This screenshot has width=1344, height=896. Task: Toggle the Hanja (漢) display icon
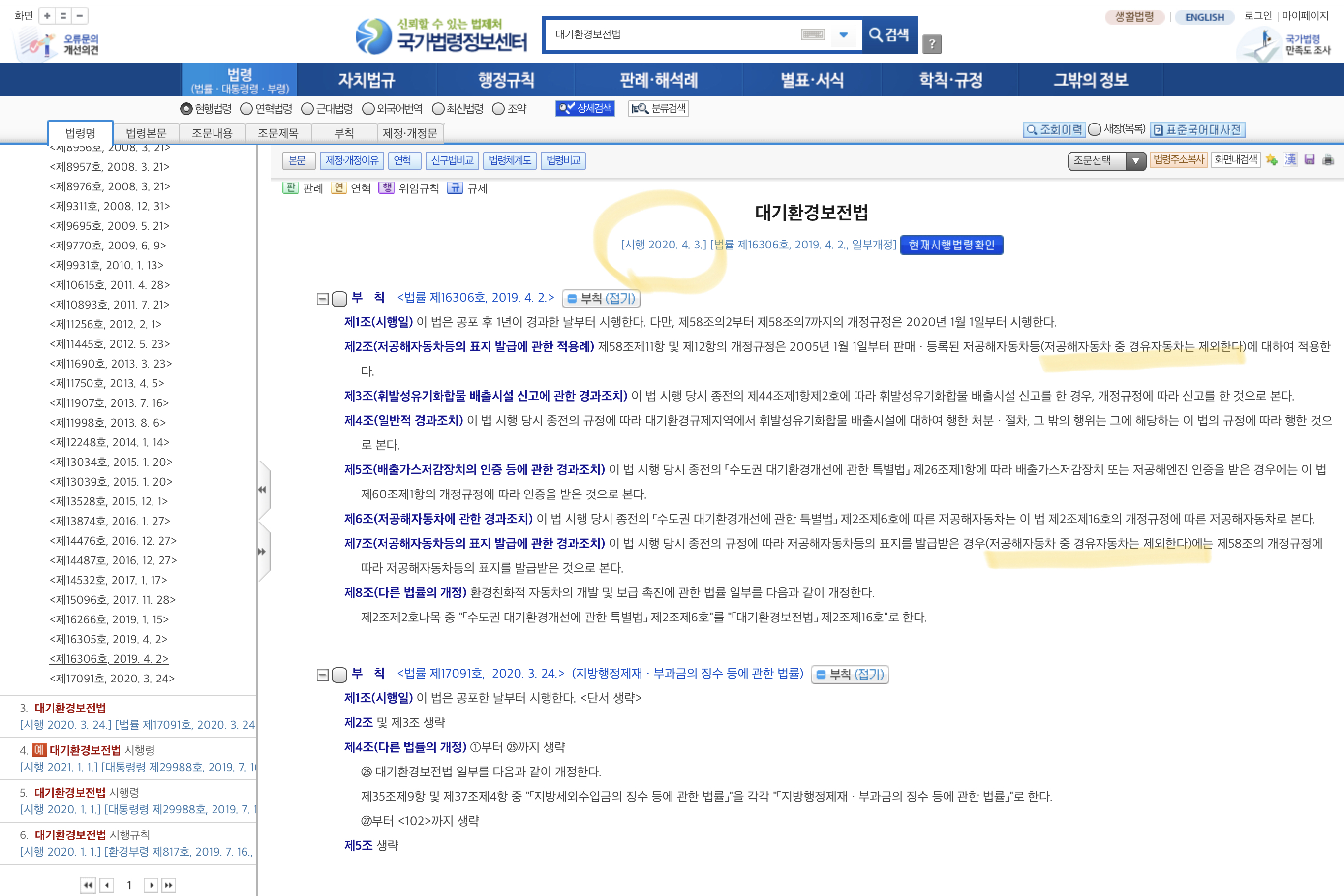[1290, 160]
